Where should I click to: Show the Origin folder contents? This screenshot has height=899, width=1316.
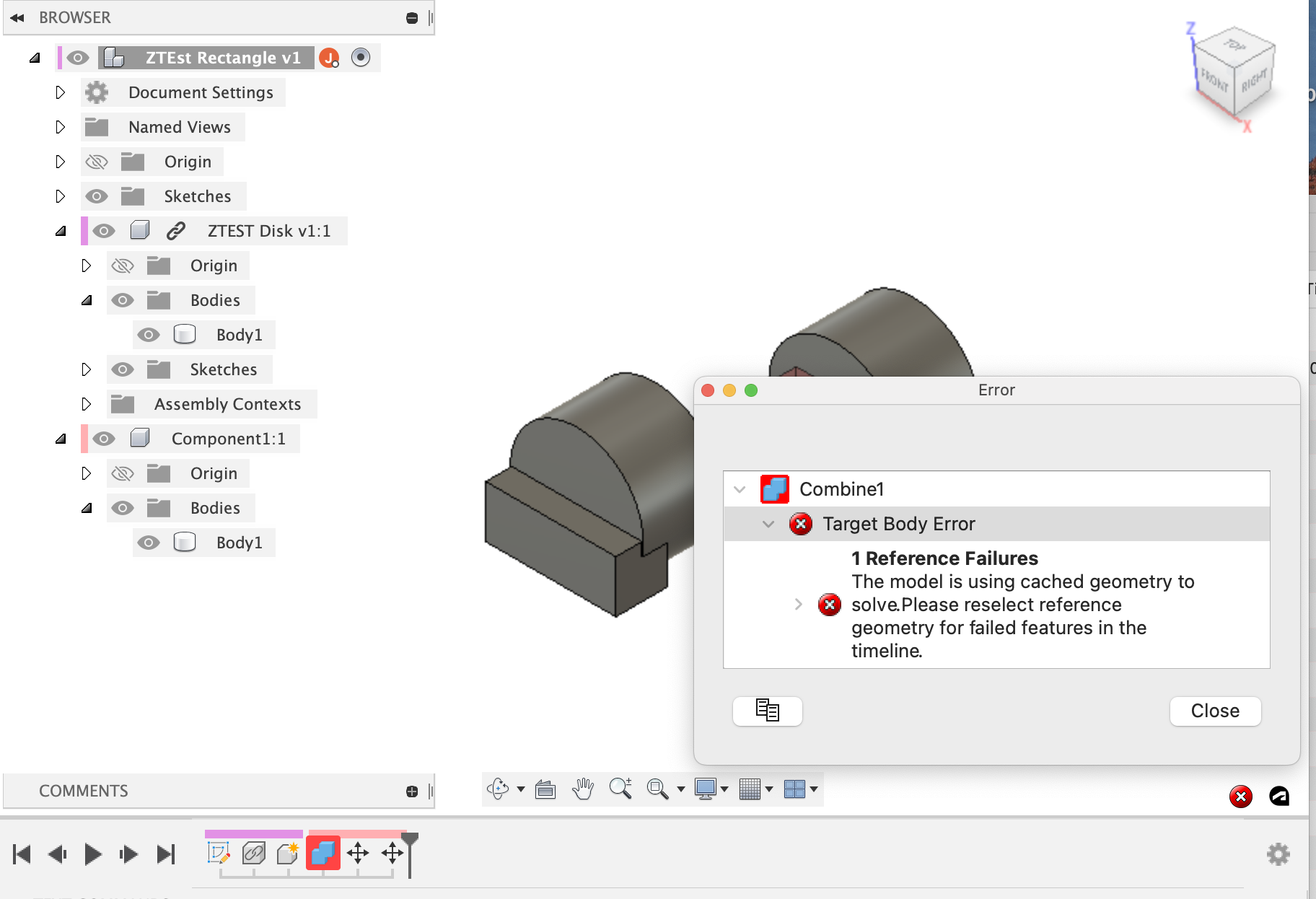coord(61,162)
